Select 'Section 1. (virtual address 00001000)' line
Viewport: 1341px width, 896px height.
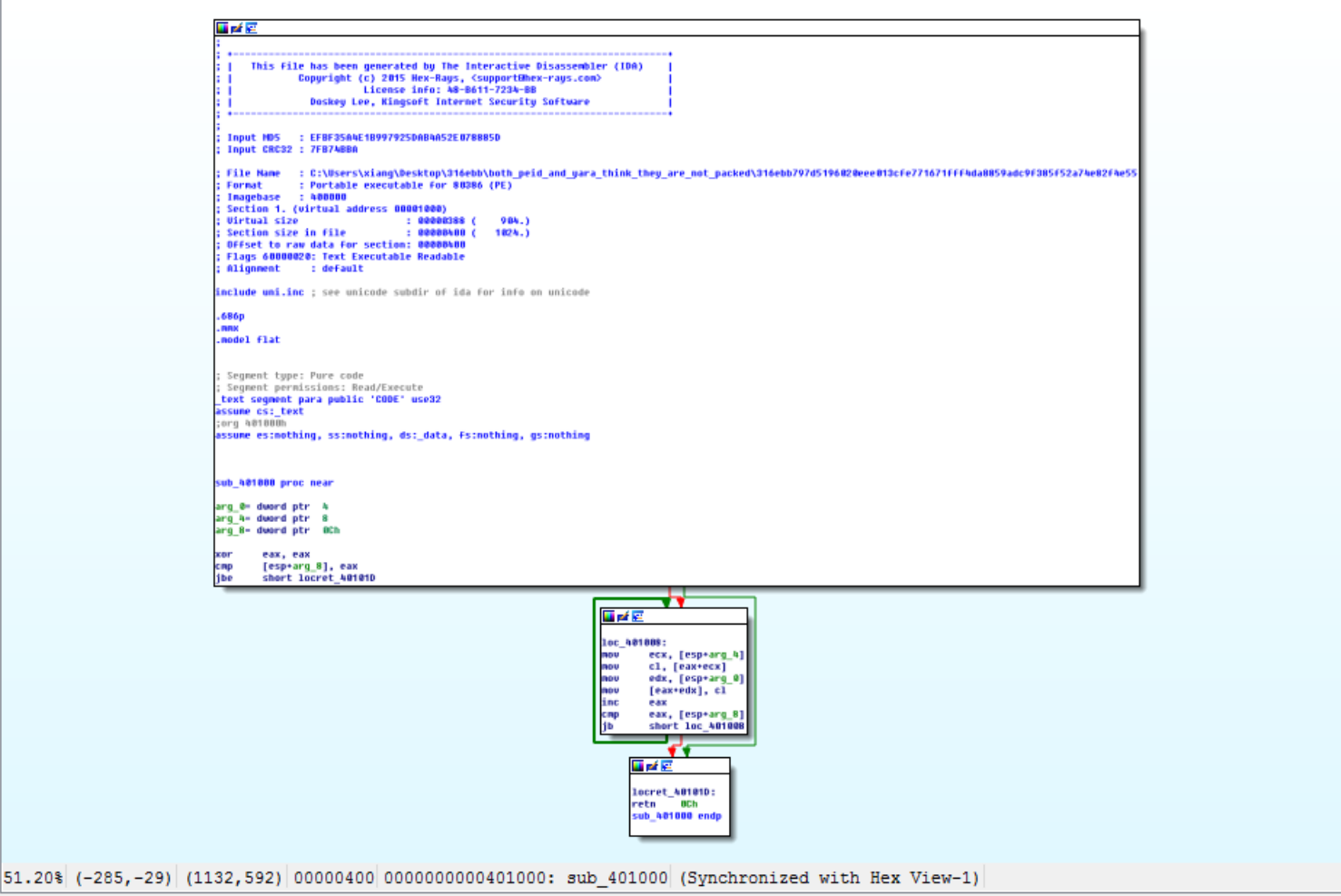tap(331, 209)
